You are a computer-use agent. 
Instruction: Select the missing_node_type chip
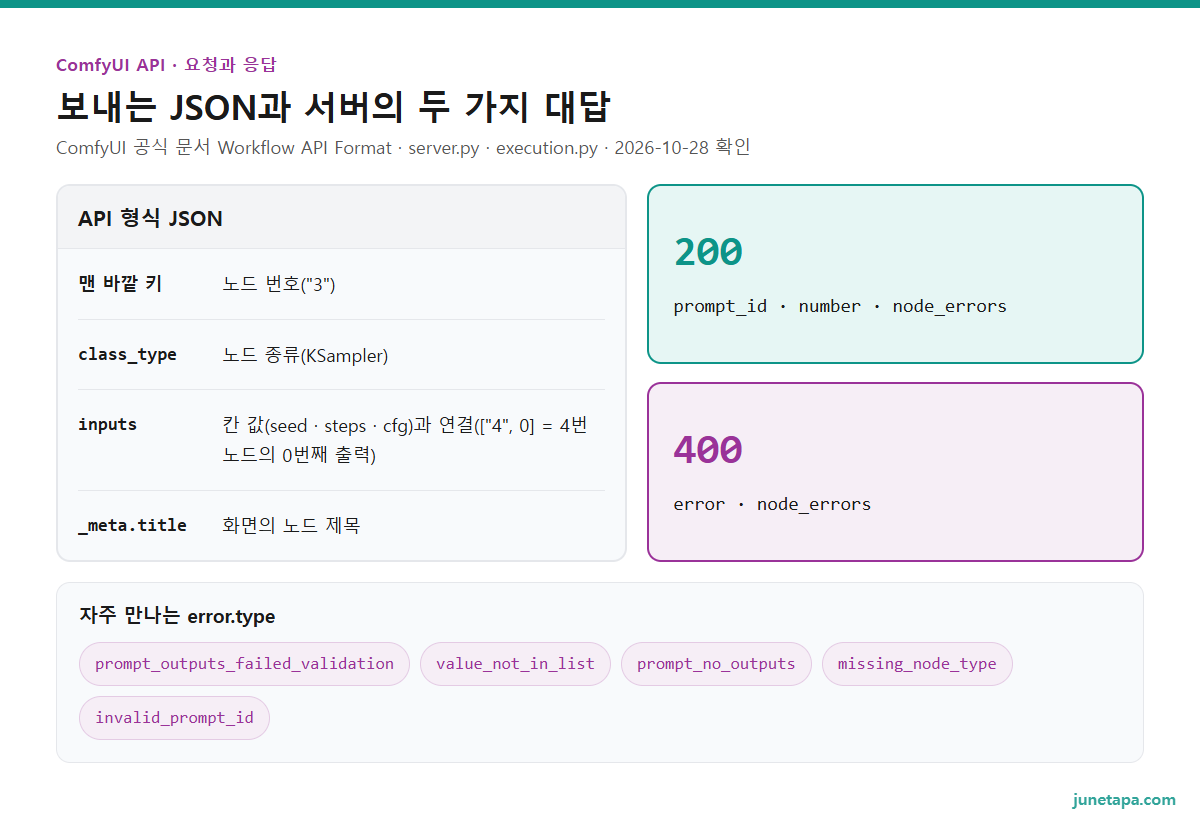click(917, 664)
